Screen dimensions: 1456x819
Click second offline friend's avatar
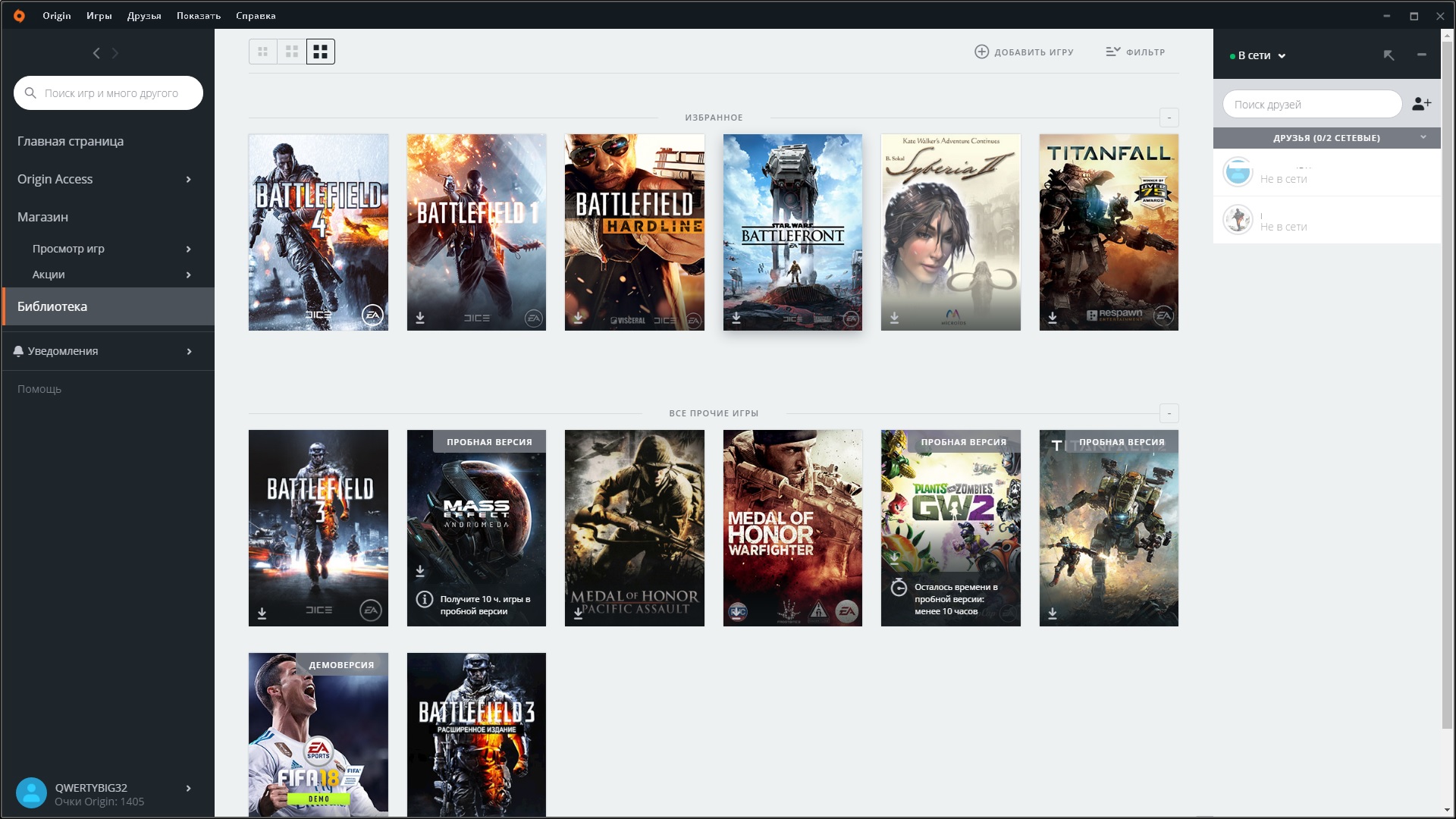[1238, 220]
